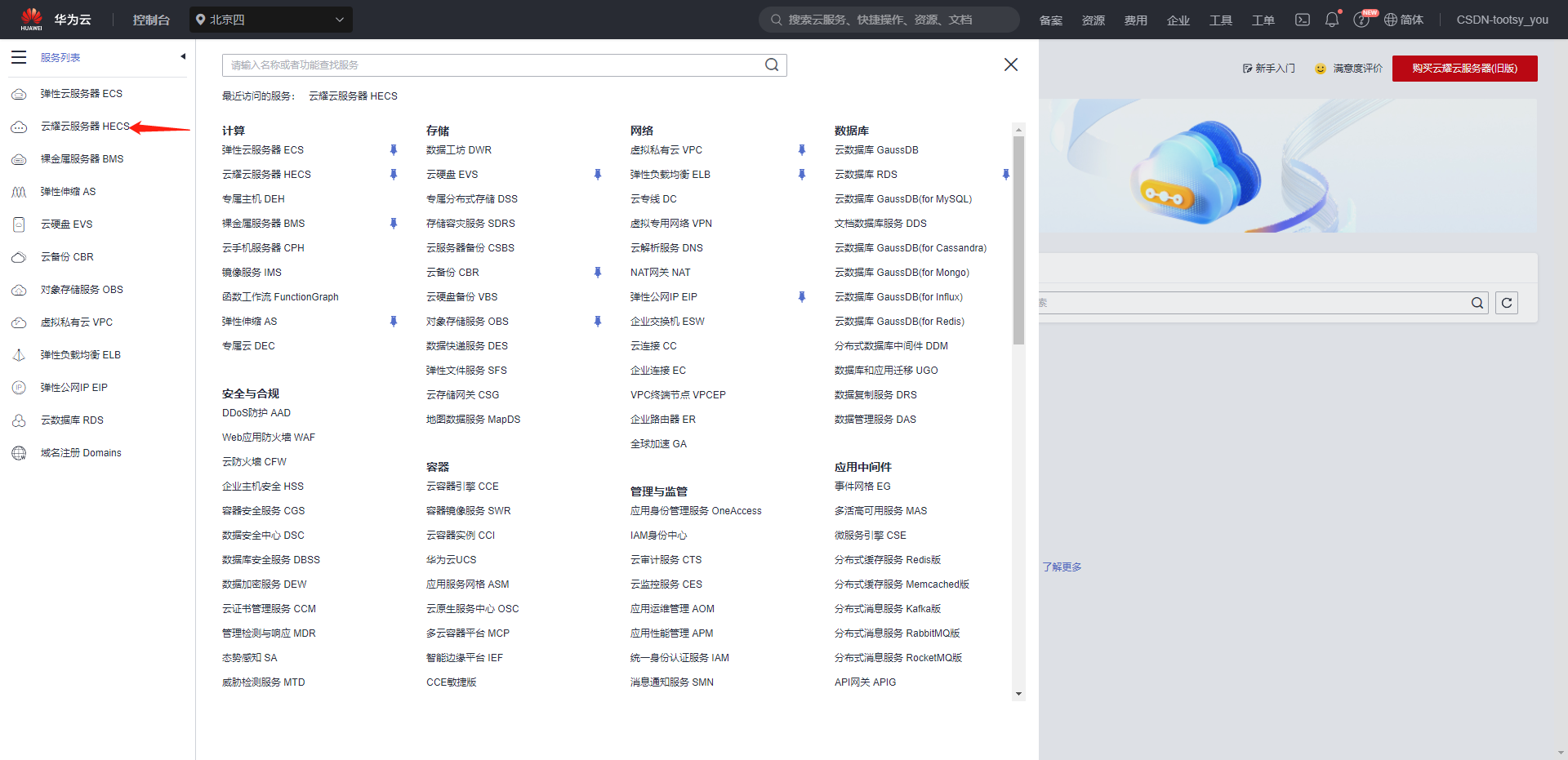Unpin 云数据库 RDS in the database list
The height and width of the screenshot is (760, 1568).
point(1006,175)
